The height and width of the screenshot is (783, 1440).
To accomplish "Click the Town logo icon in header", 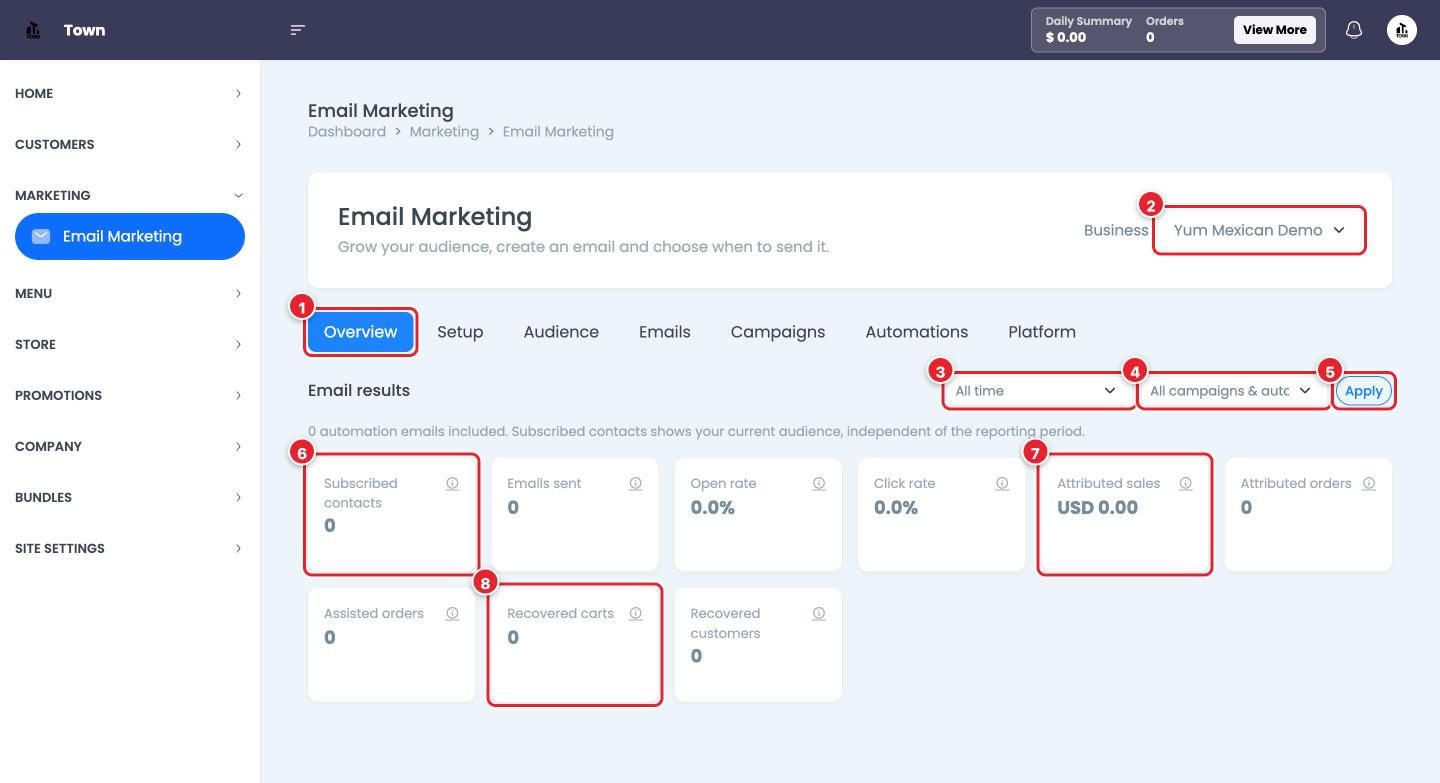I will [x=33, y=30].
